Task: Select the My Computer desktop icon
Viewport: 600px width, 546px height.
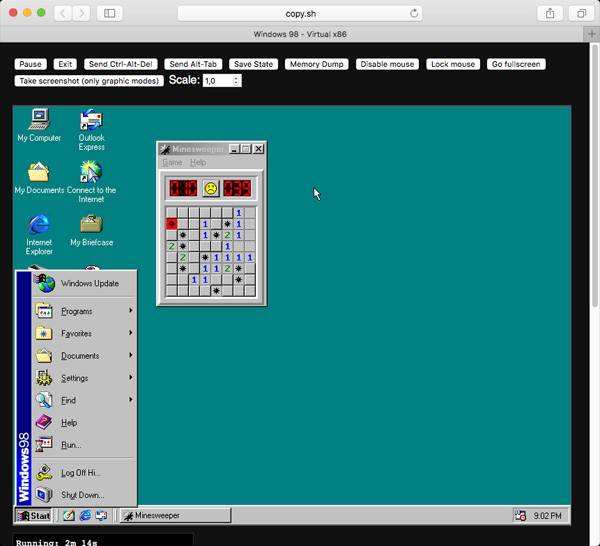Action: 39,125
